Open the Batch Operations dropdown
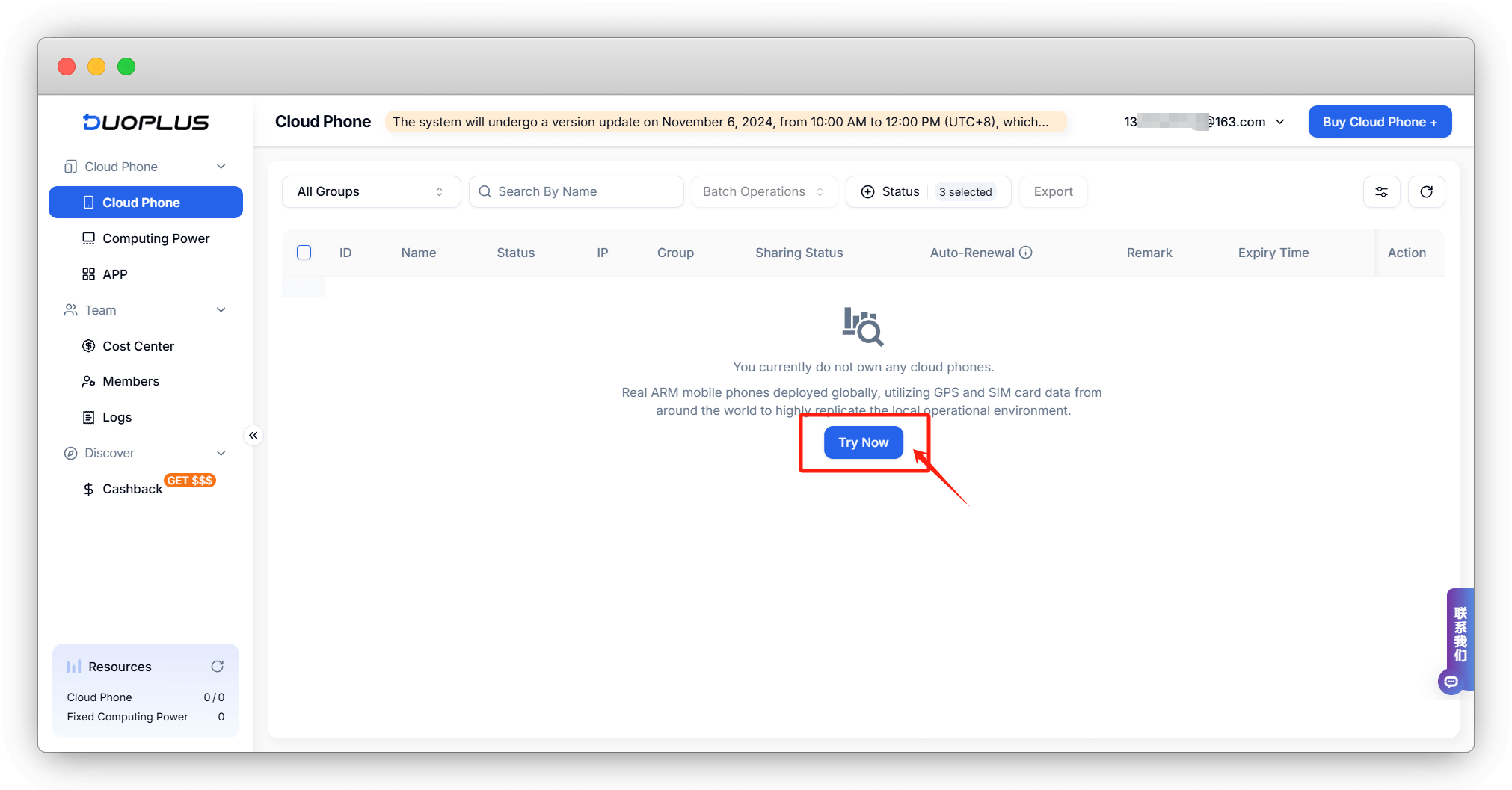The height and width of the screenshot is (790, 1512). point(763,192)
